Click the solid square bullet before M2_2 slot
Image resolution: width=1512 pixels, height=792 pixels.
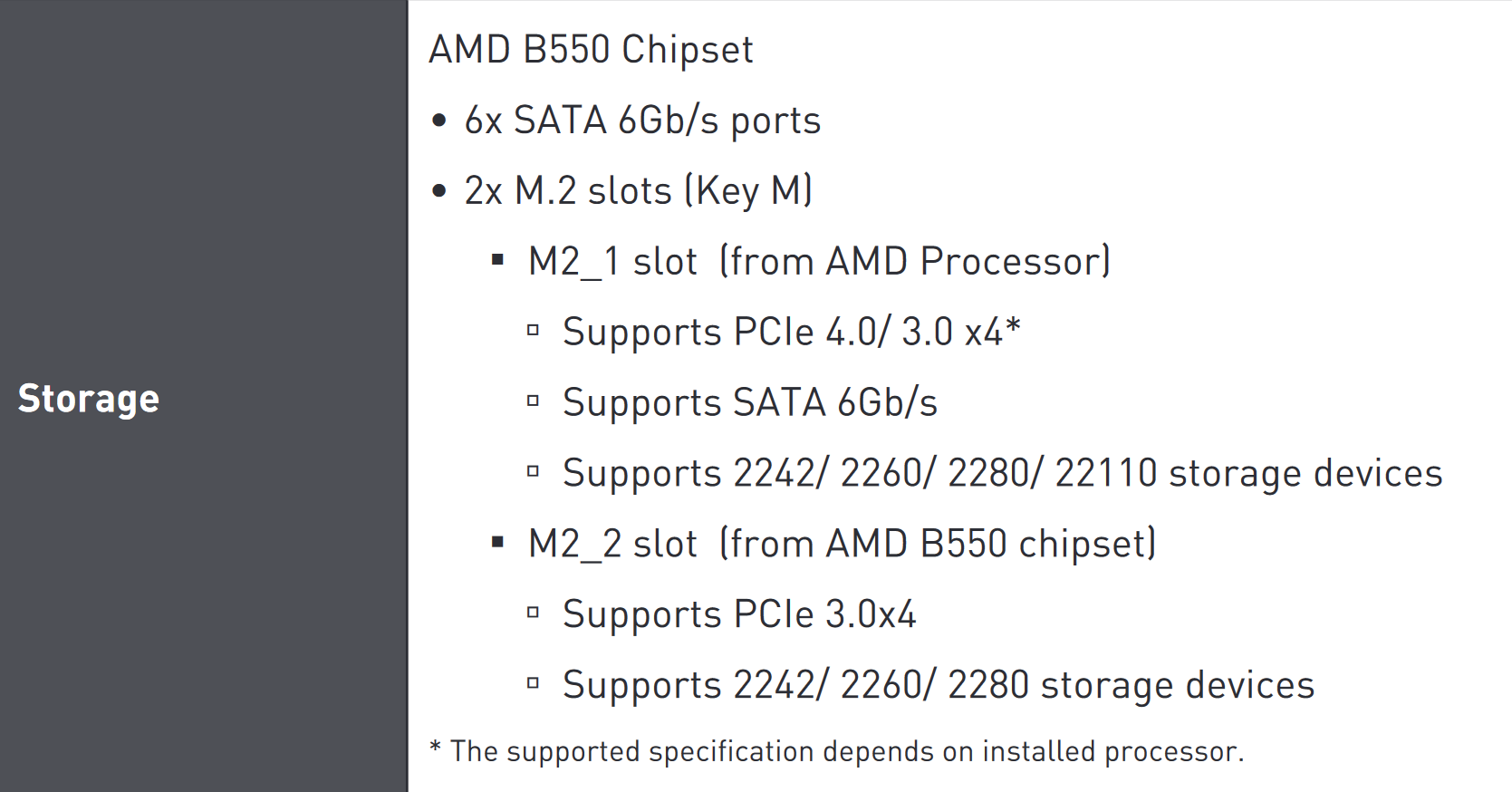497,543
